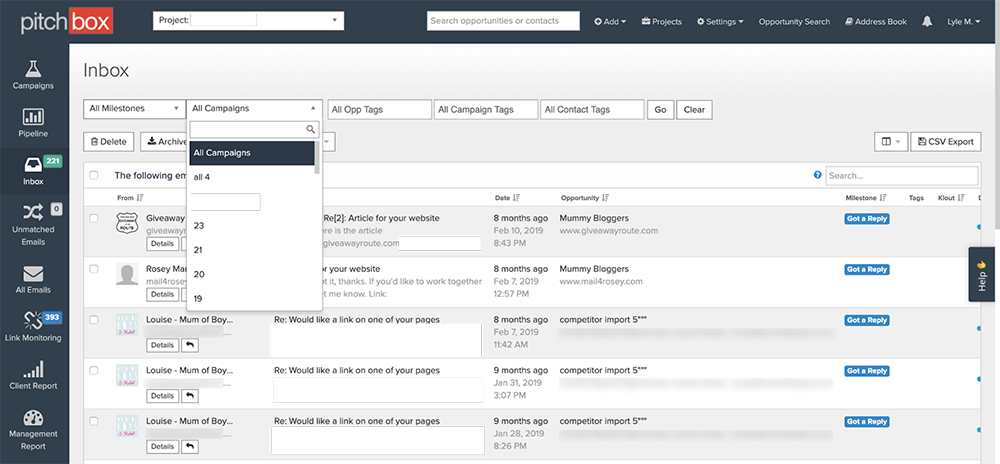Check the Giveaway Route email row
Viewport: 1000px width, 464px height.
point(94,218)
